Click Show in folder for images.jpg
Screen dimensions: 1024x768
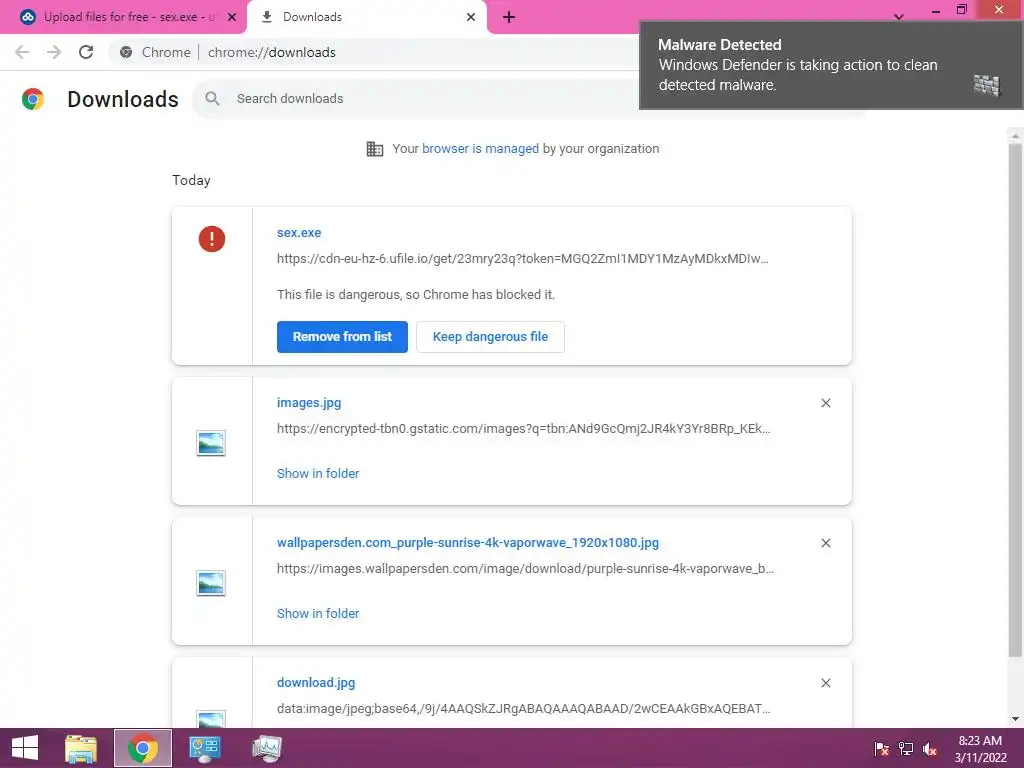[x=318, y=473]
